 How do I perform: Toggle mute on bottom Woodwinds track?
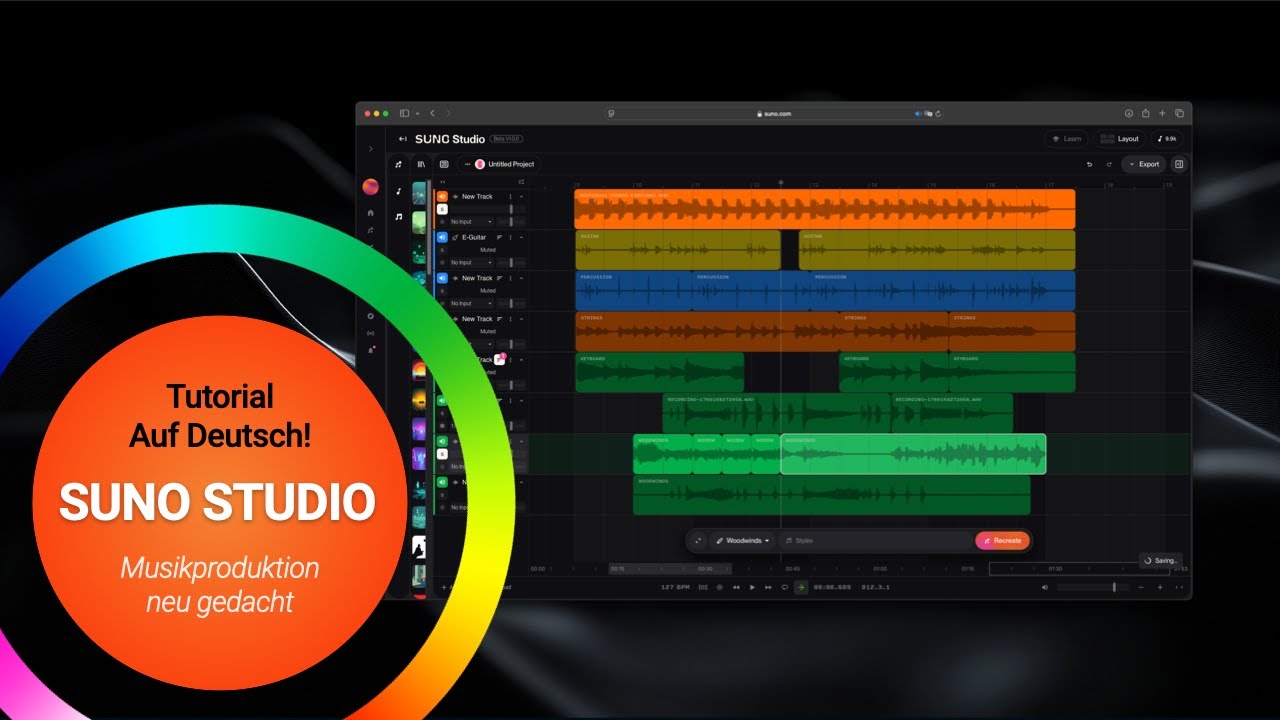tap(442, 482)
